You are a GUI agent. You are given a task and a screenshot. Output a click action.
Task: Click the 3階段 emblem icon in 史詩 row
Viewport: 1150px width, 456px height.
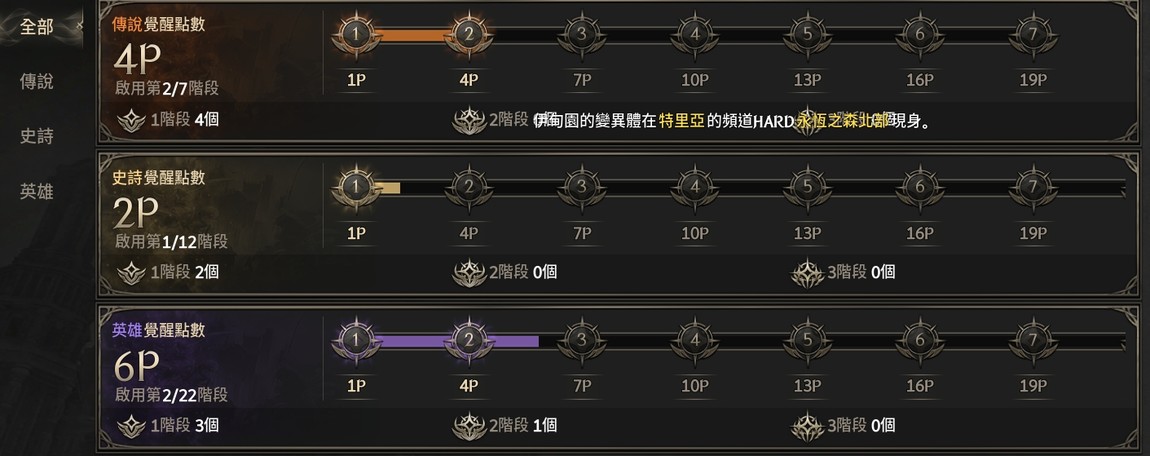click(x=808, y=271)
